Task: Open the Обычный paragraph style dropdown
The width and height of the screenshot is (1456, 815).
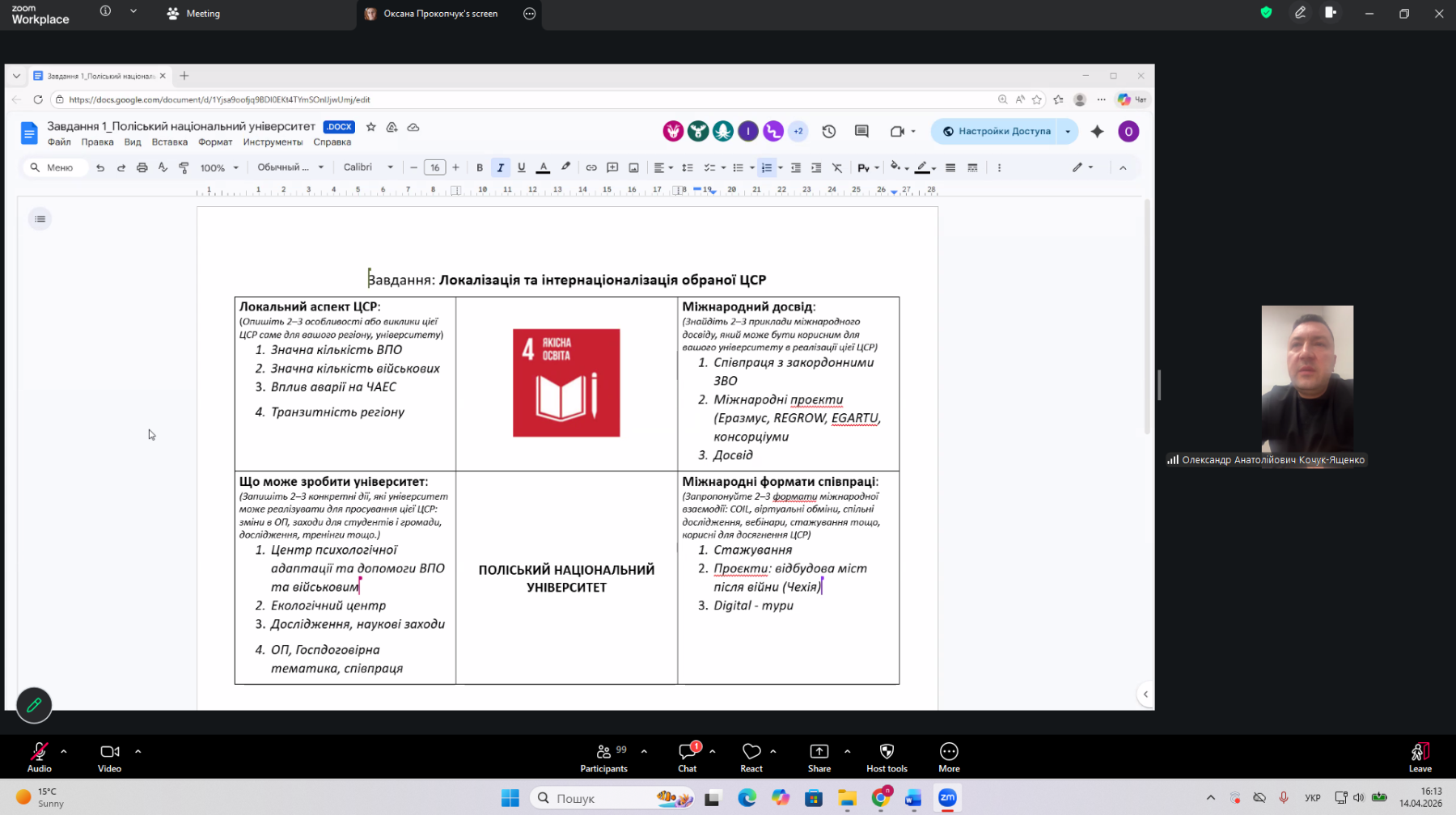Action: 290,167
